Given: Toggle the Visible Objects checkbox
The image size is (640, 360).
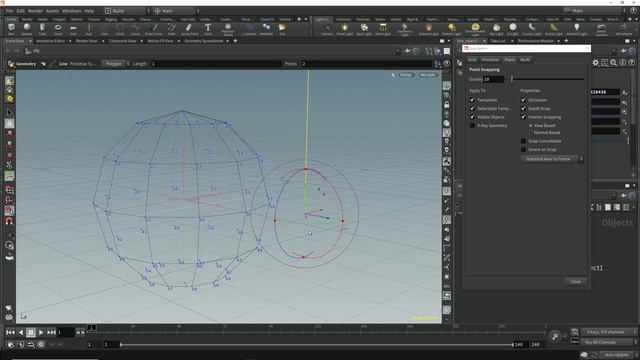Looking at the screenshot, I should tap(473, 117).
